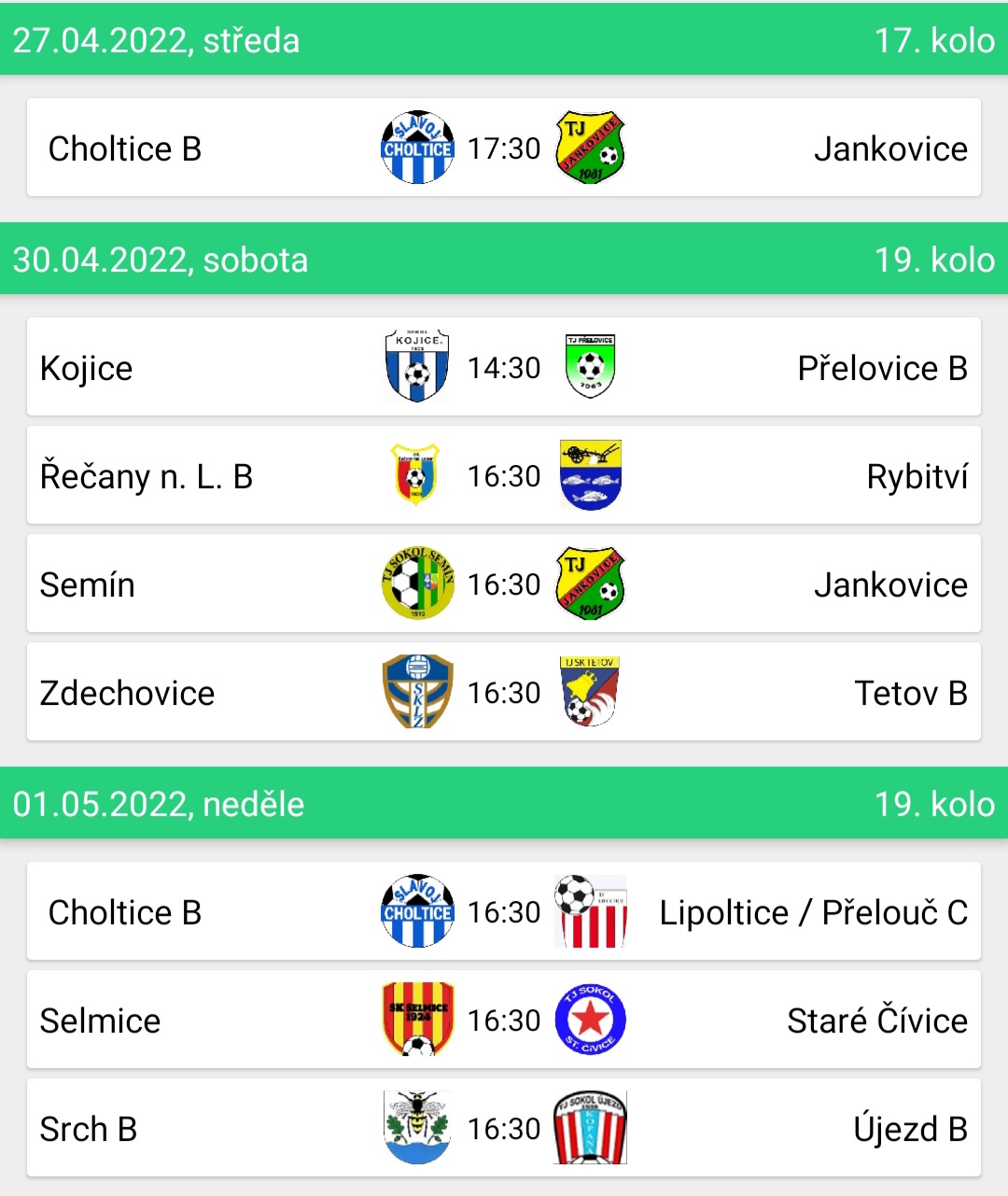1008x1196 pixels.
Task: Tap the 01.05.2022 neděle date header
Action: click(x=504, y=803)
